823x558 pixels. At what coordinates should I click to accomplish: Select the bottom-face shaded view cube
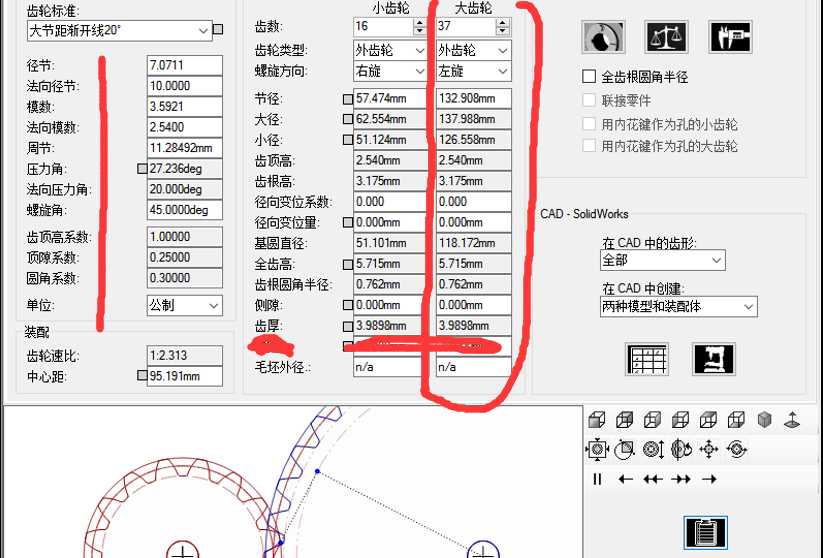736,420
